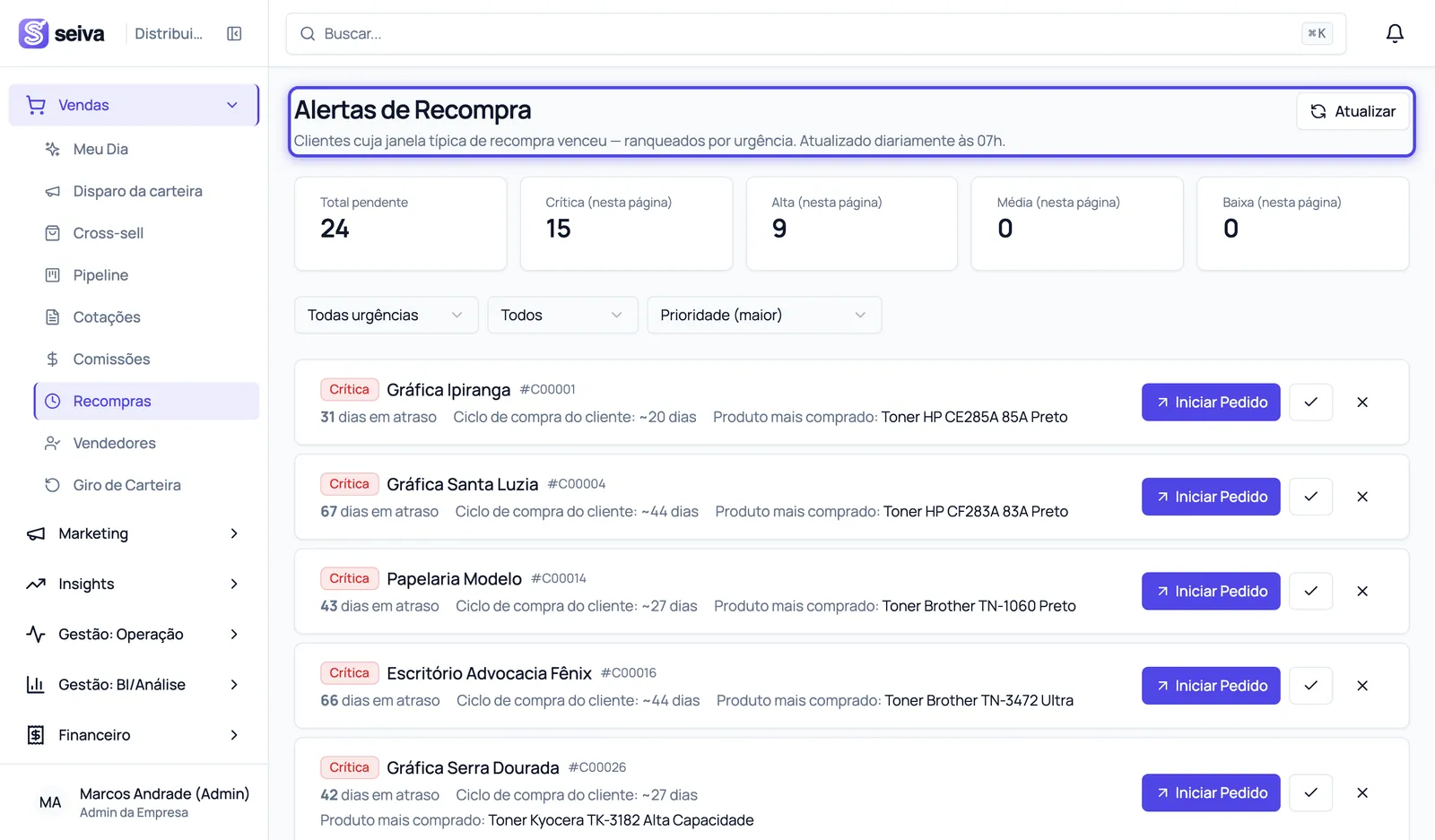Screen dimensions: 1435x840
Task: Dismiss the Gráfica Santa Luzia alert
Action: click(x=1362, y=497)
